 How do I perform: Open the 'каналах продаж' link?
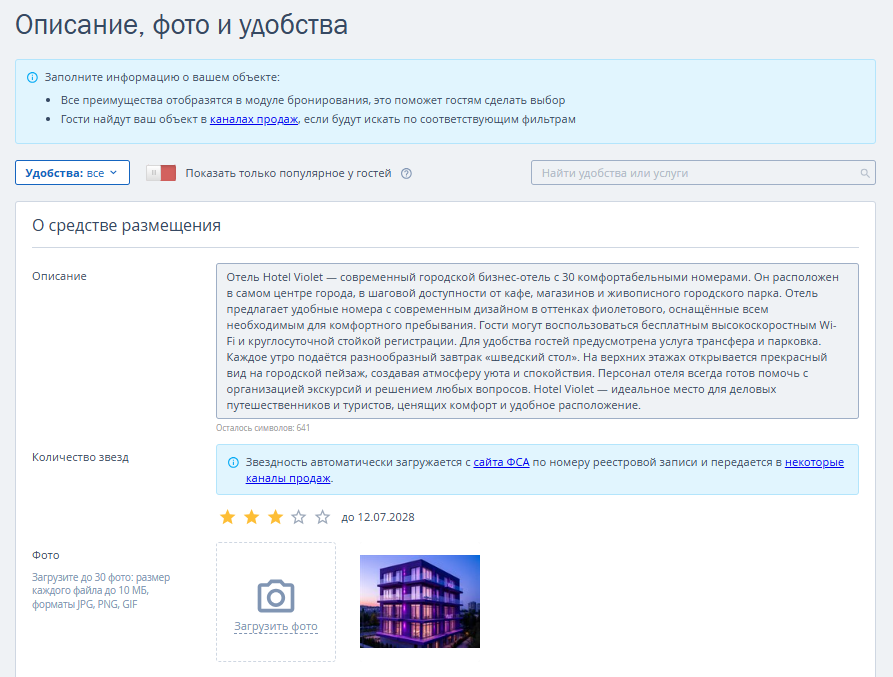[x=254, y=119]
